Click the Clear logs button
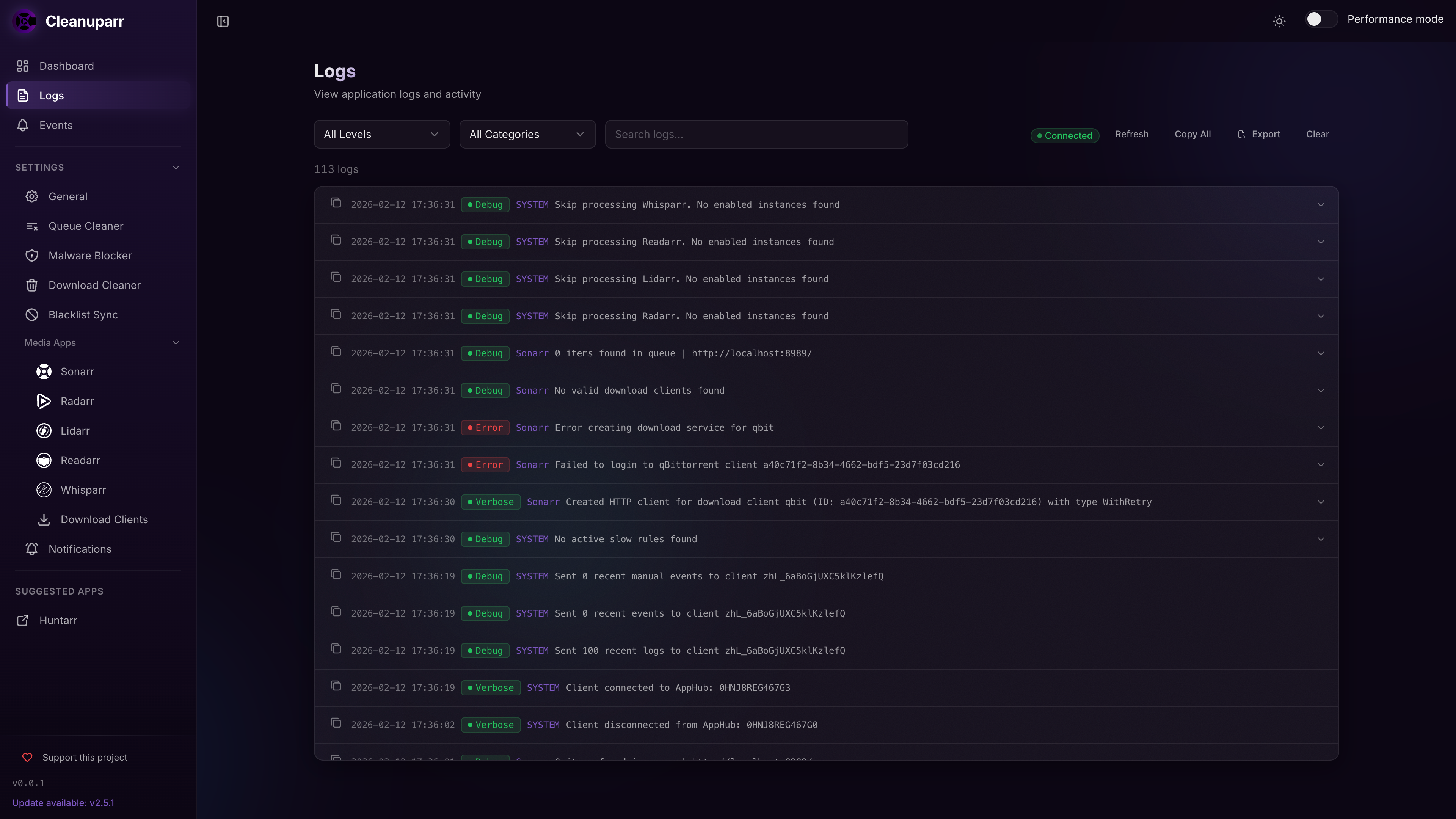Screen dimensions: 1456x819 coord(1318,134)
